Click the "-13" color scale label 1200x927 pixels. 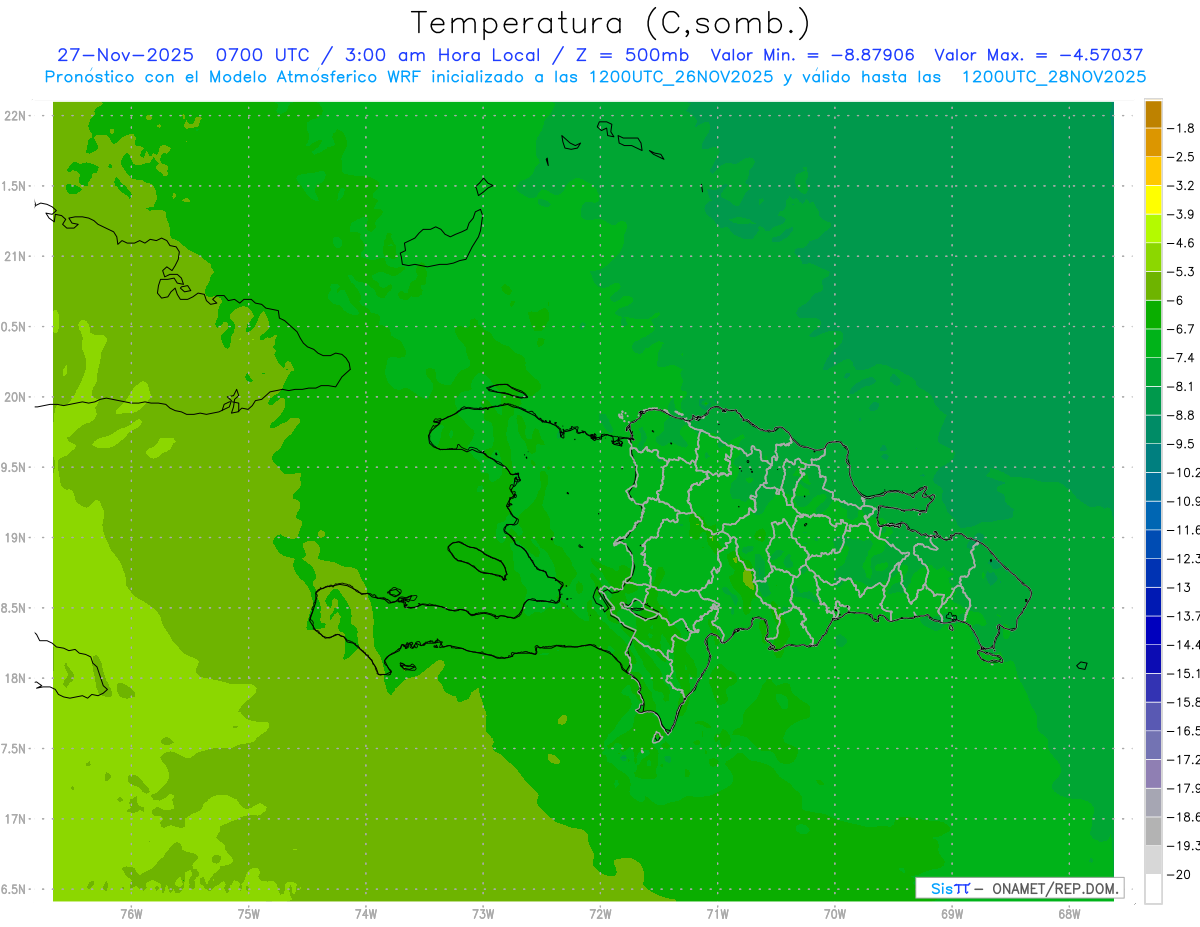point(1179,587)
